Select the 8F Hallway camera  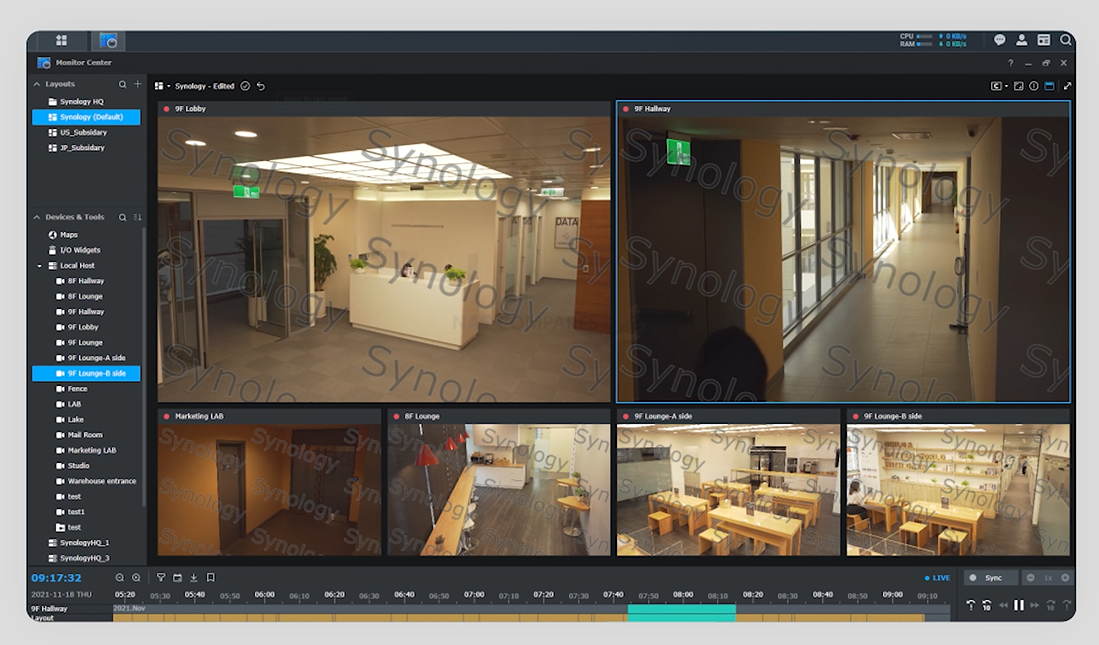coord(86,281)
